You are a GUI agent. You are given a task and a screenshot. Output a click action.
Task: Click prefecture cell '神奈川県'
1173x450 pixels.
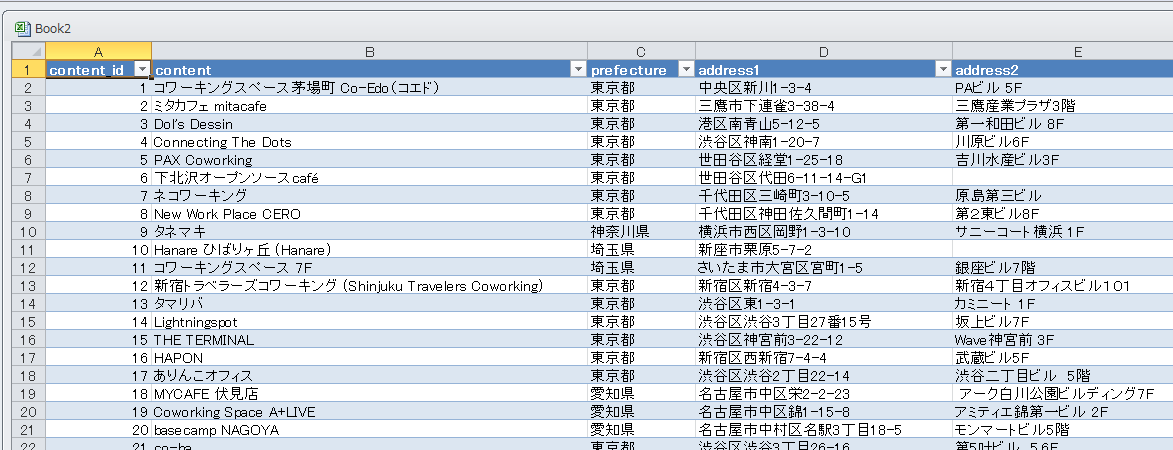coord(641,231)
